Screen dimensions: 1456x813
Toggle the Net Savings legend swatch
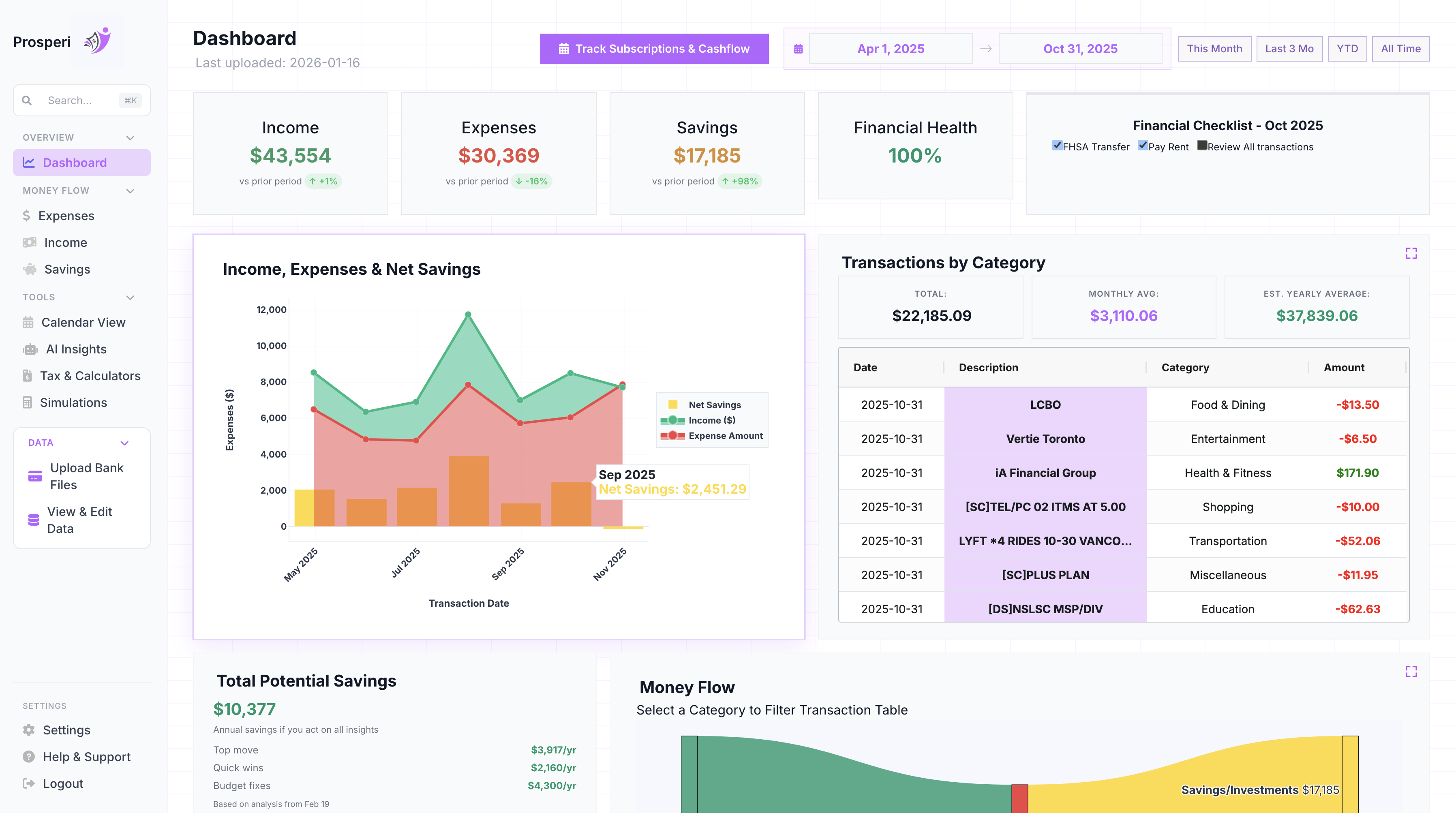(674, 404)
